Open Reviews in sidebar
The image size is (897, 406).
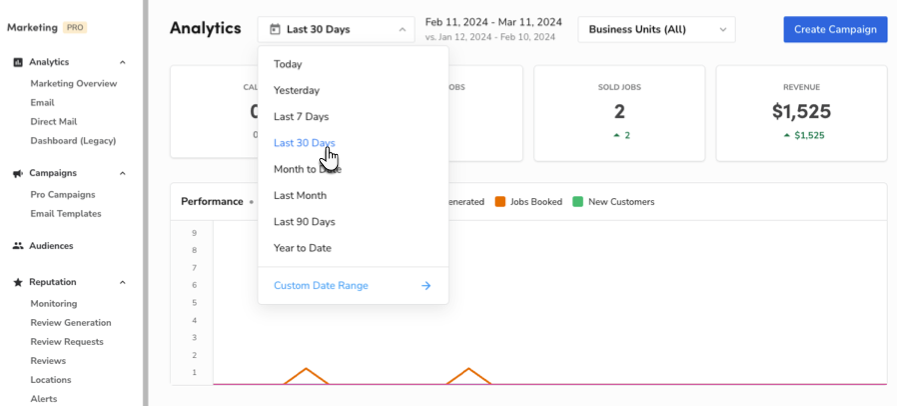48,361
